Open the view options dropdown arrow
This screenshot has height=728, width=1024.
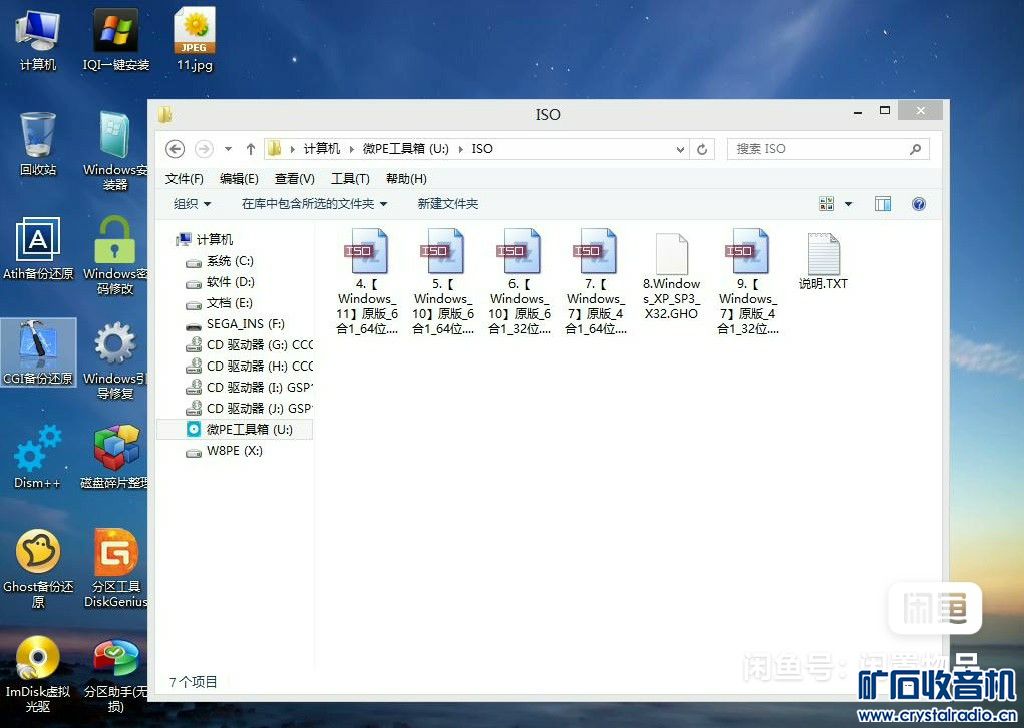tap(848, 204)
